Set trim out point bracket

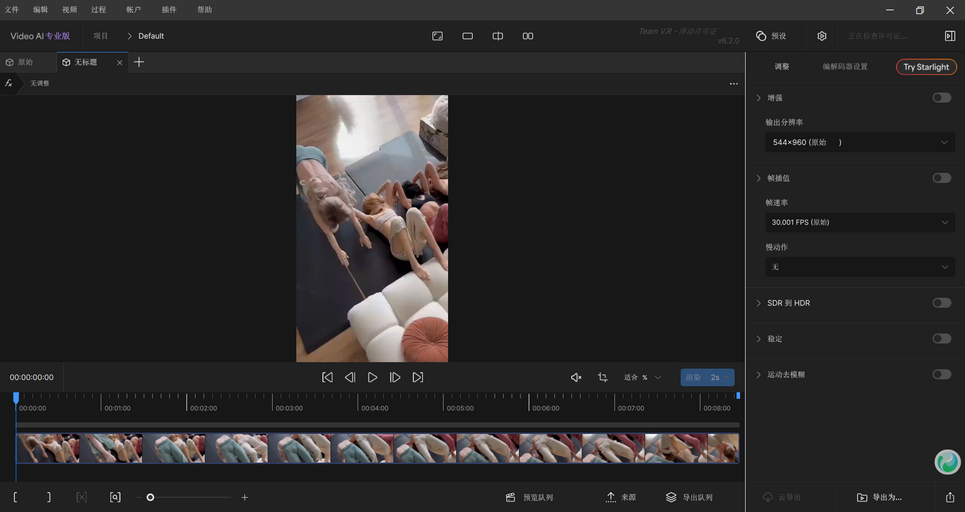coord(49,497)
